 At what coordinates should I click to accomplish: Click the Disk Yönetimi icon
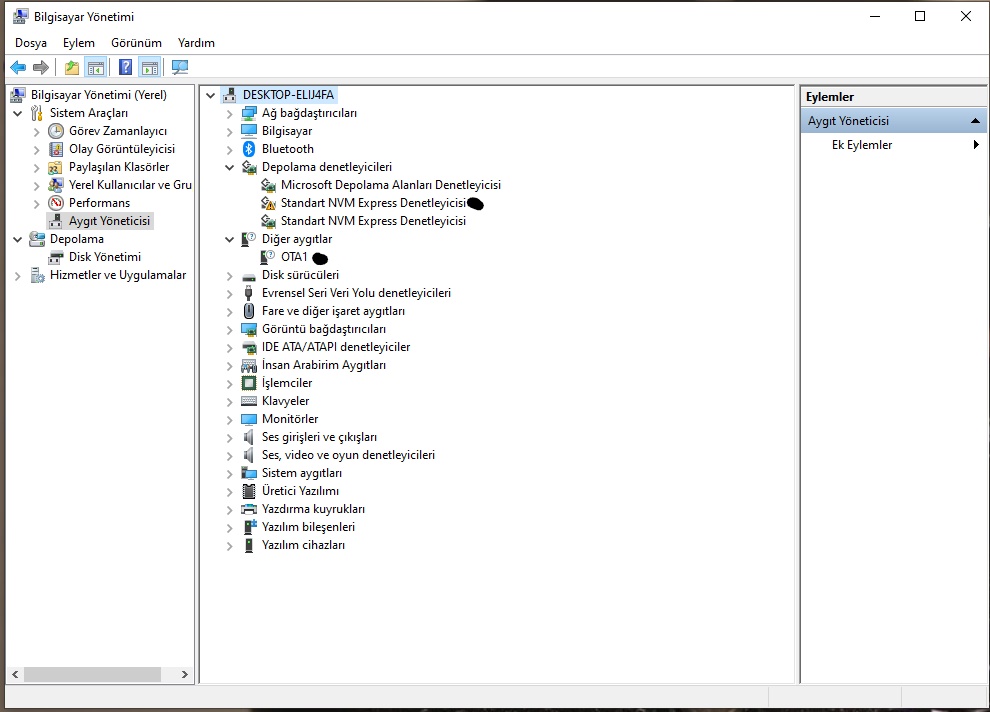(56, 257)
